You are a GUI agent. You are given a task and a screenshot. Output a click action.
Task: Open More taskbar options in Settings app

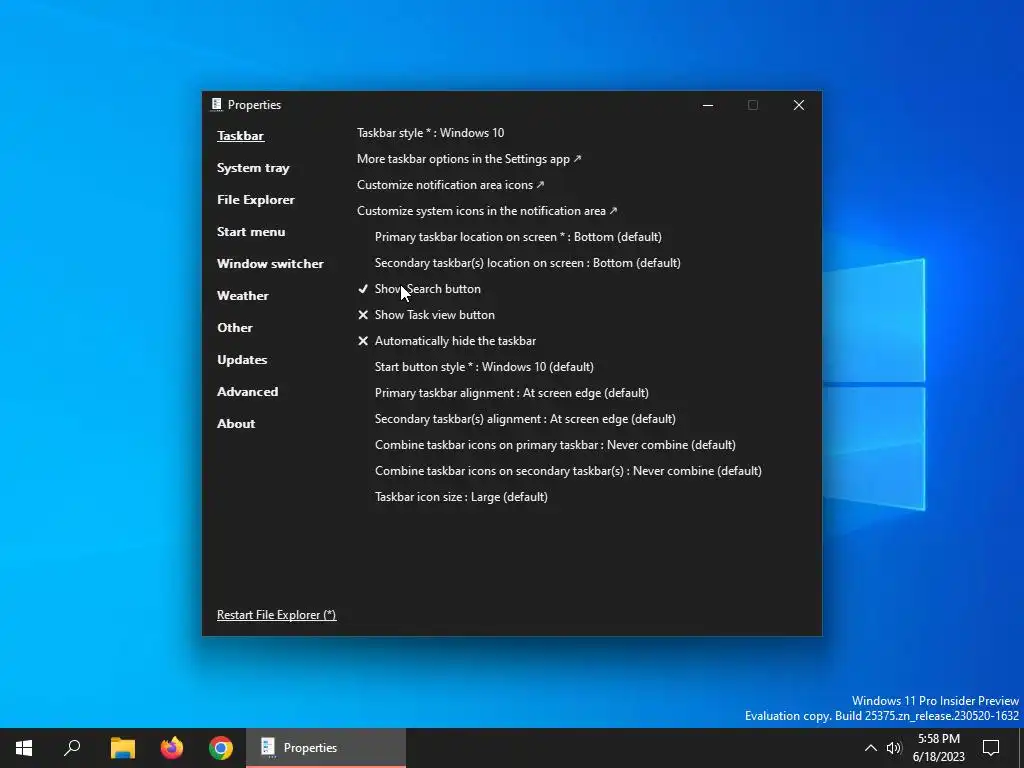(x=469, y=159)
